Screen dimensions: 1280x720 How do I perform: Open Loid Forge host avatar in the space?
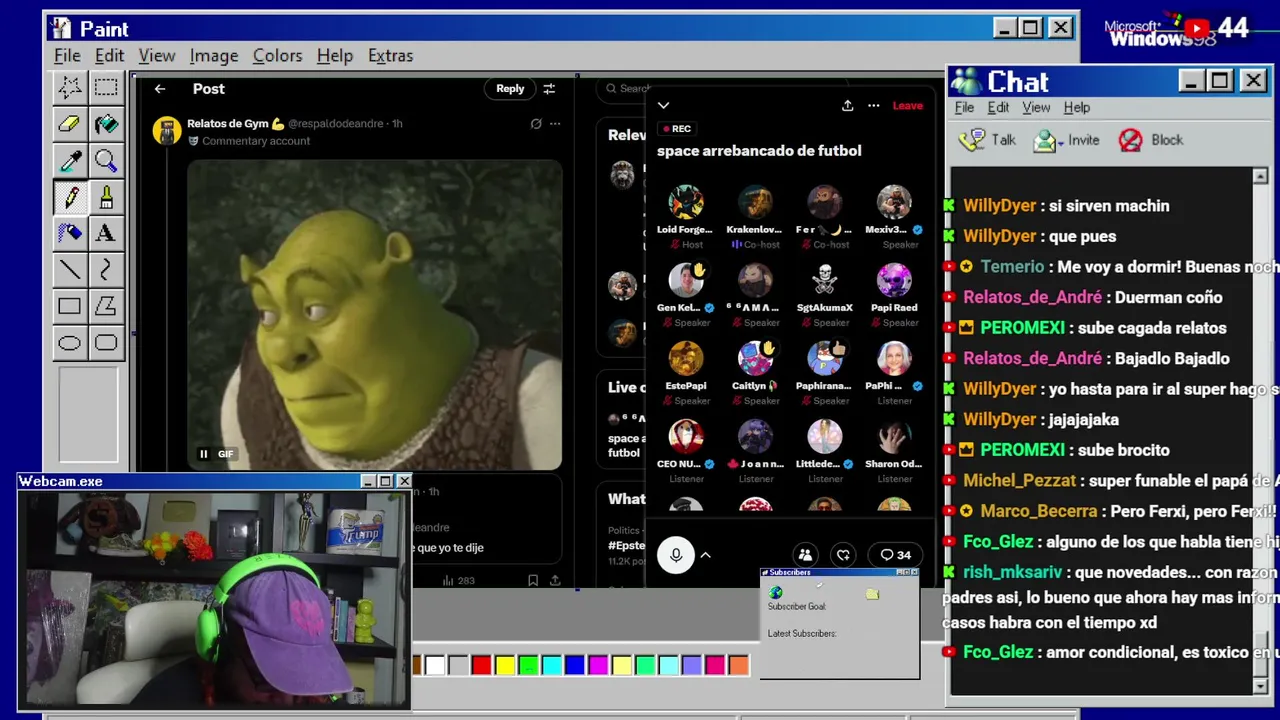click(x=686, y=202)
